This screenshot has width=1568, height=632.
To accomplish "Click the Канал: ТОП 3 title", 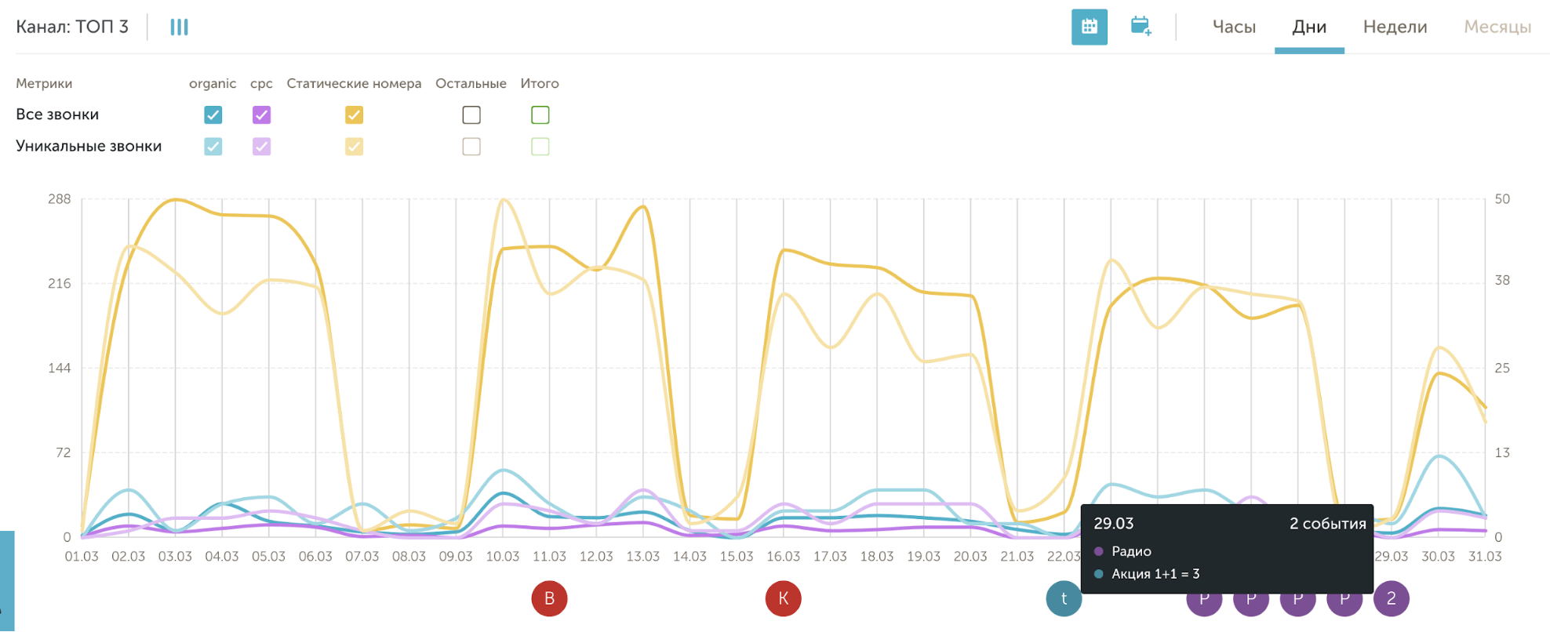I will click(x=72, y=27).
